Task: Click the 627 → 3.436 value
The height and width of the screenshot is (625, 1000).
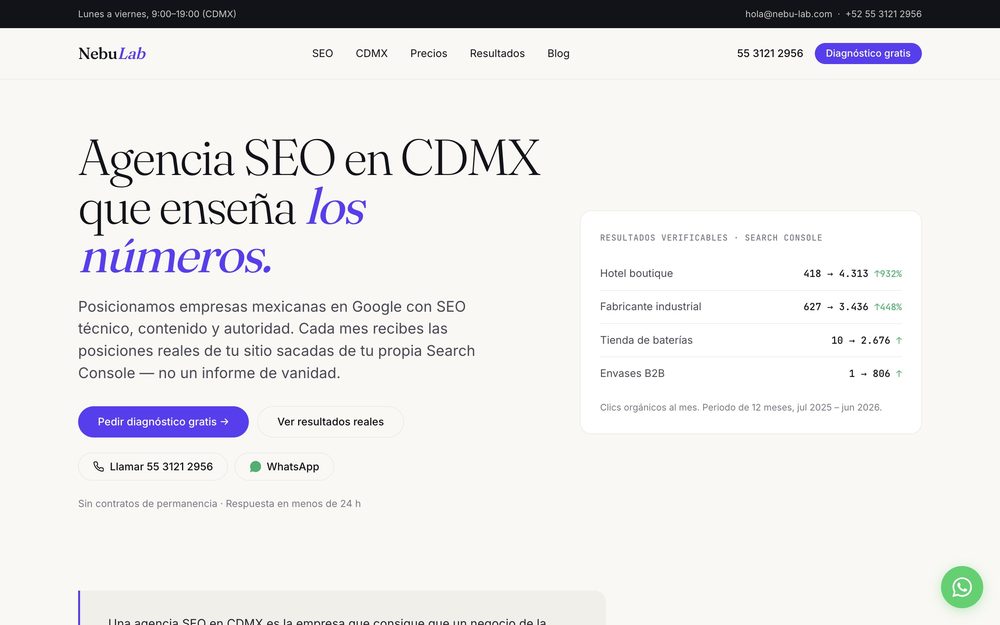Action: click(835, 307)
